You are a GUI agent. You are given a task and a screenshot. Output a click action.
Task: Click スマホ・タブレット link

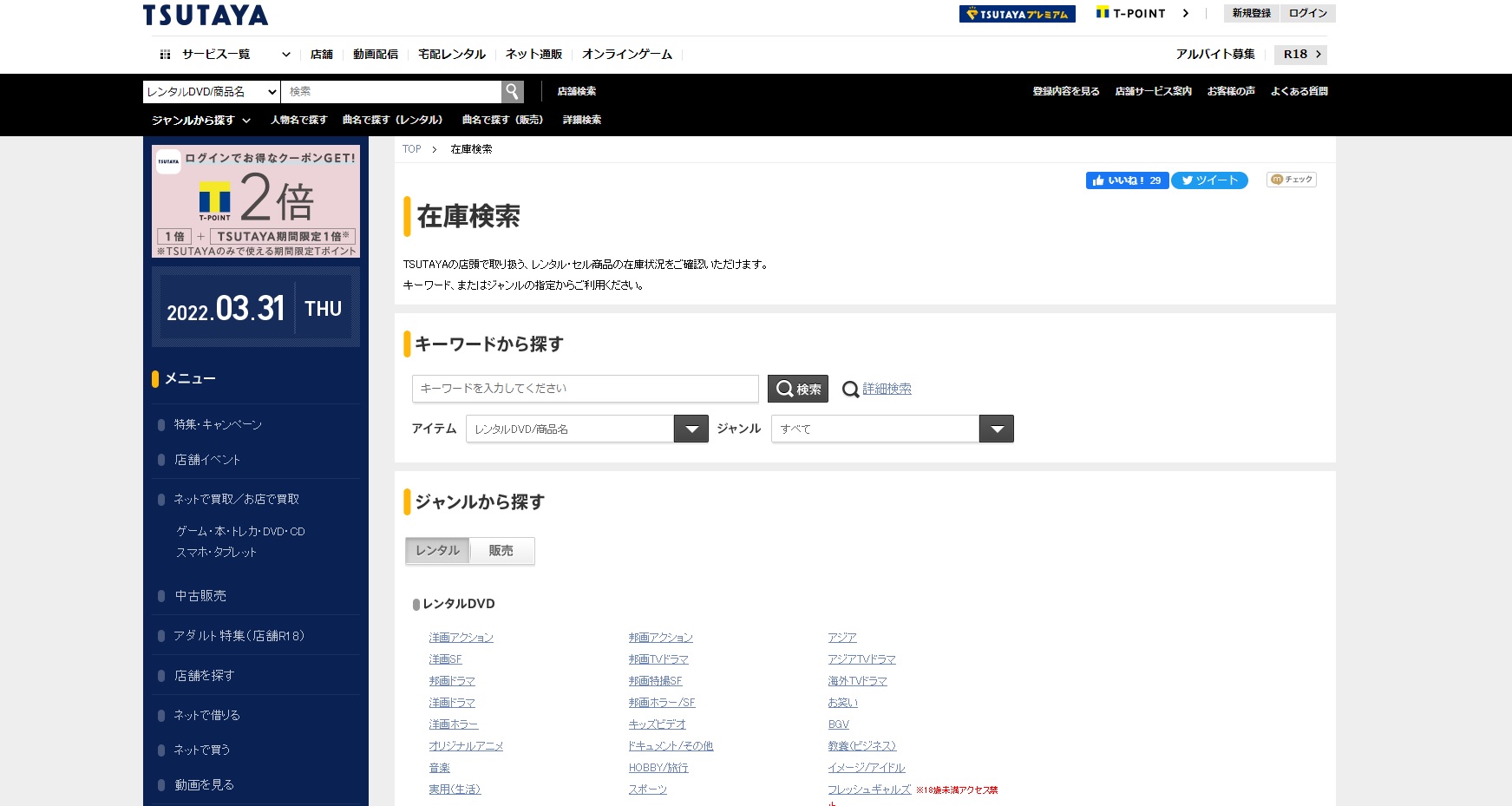(216, 552)
